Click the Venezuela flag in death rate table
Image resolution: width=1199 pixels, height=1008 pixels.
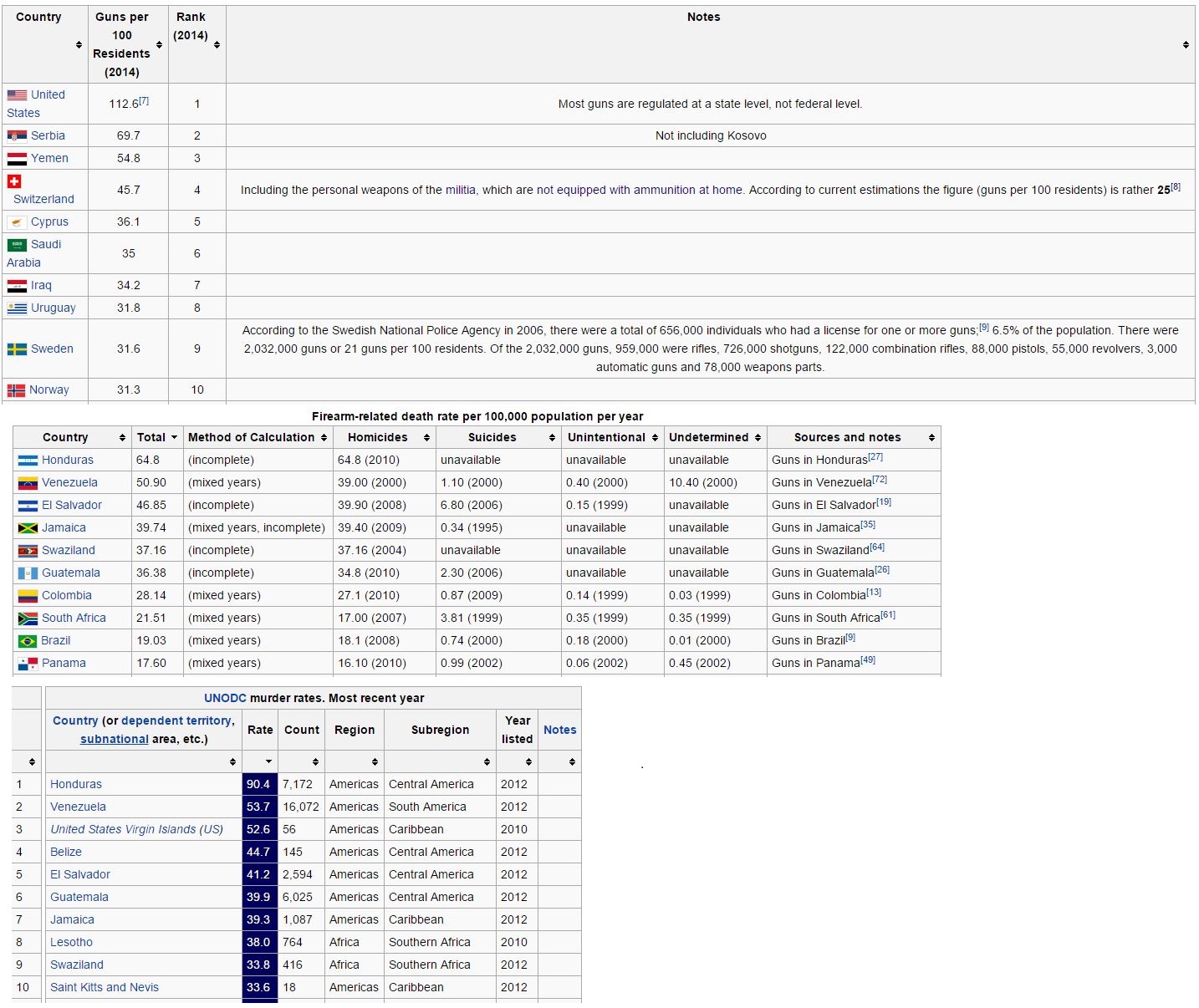pyautogui.click(x=28, y=483)
